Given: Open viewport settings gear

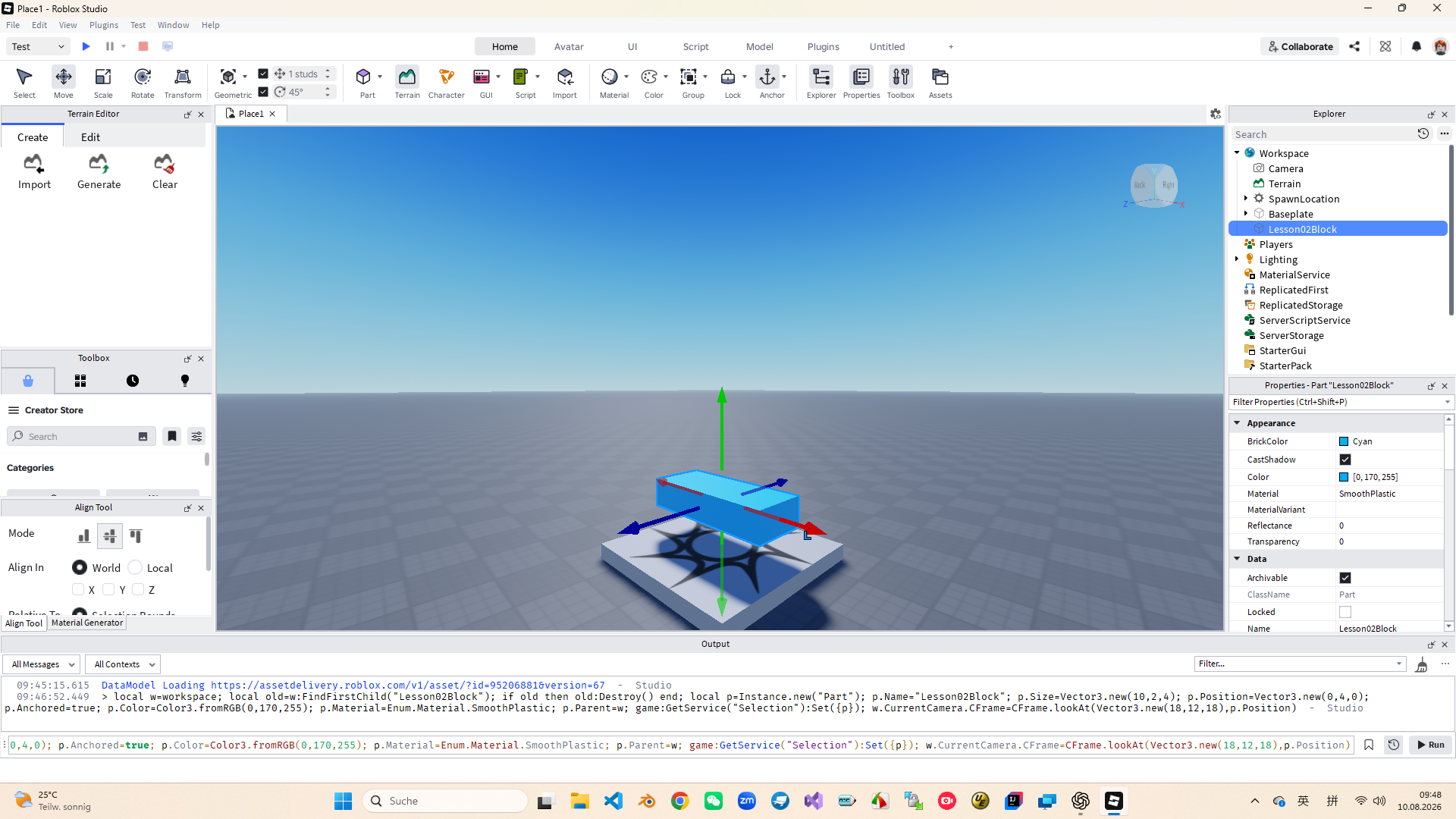Looking at the screenshot, I should tap(1216, 114).
